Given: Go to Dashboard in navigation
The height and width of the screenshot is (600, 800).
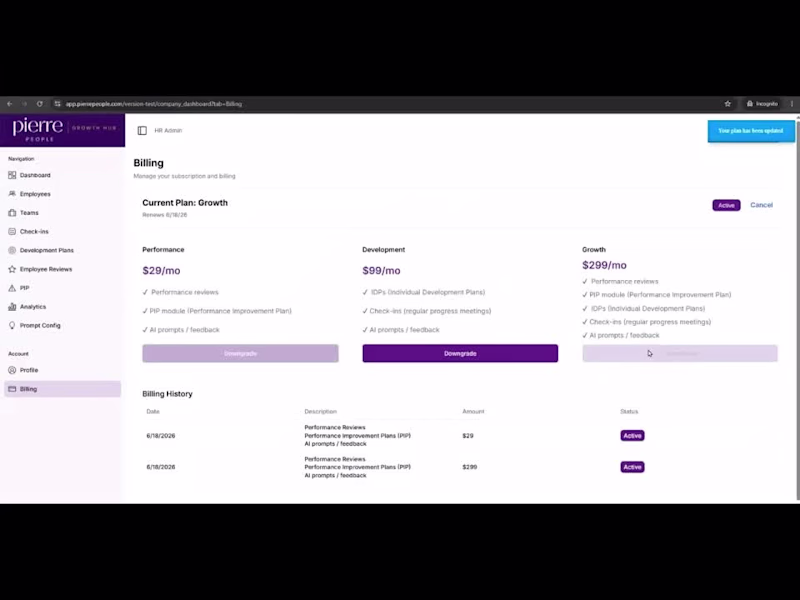Looking at the screenshot, I should point(35,175).
